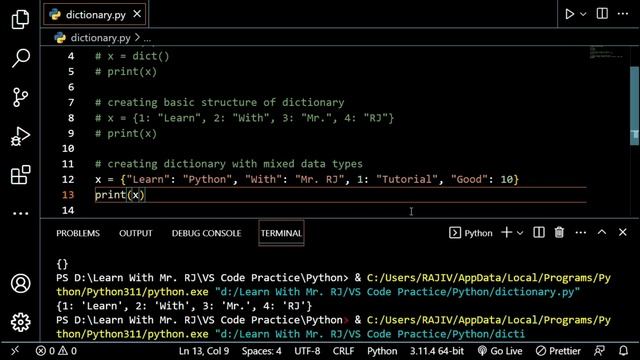Open remote window indicator in status bar
Image resolution: width=640 pixels, height=360 pixels.
(15, 351)
